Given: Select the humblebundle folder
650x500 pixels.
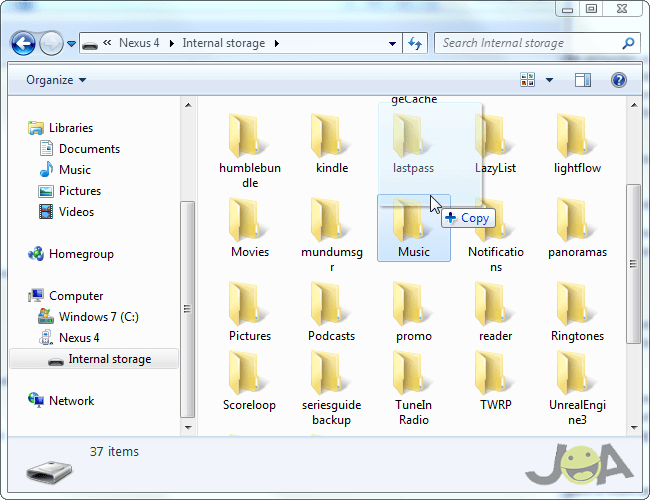Looking at the screenshot, I should pos(250,150).
